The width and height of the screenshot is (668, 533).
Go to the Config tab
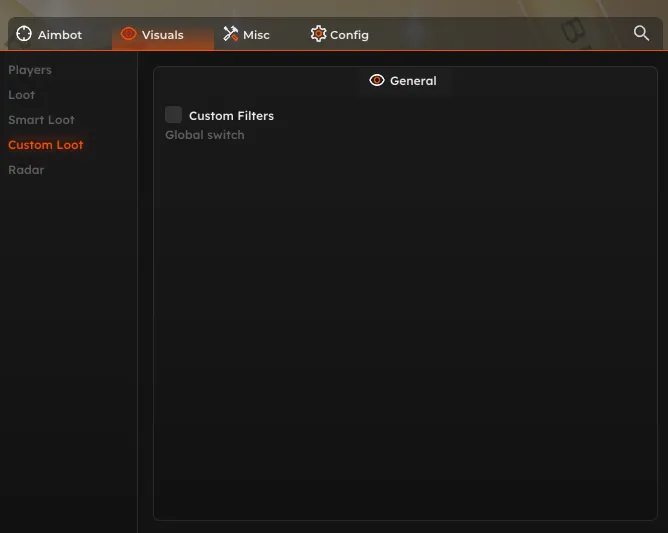(340, 35)
